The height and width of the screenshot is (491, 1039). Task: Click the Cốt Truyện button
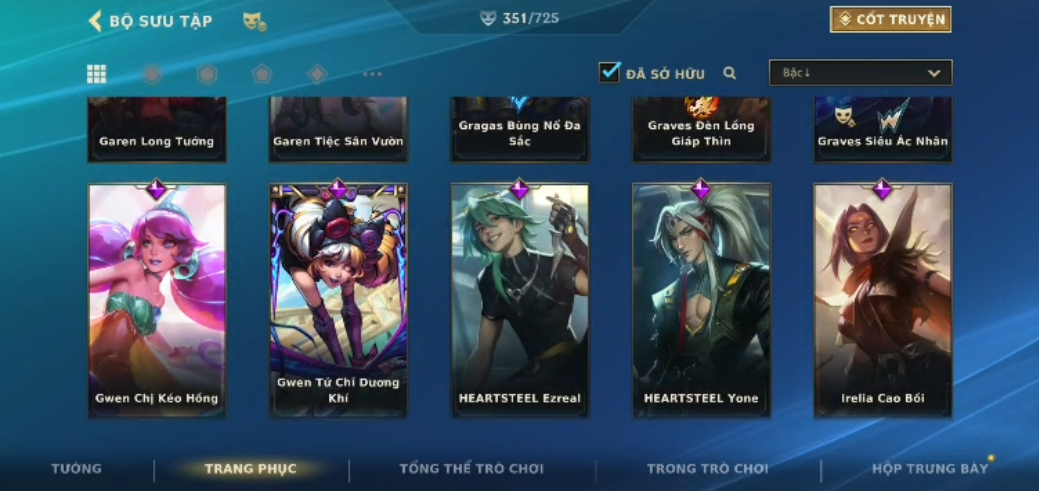(891, 19)
